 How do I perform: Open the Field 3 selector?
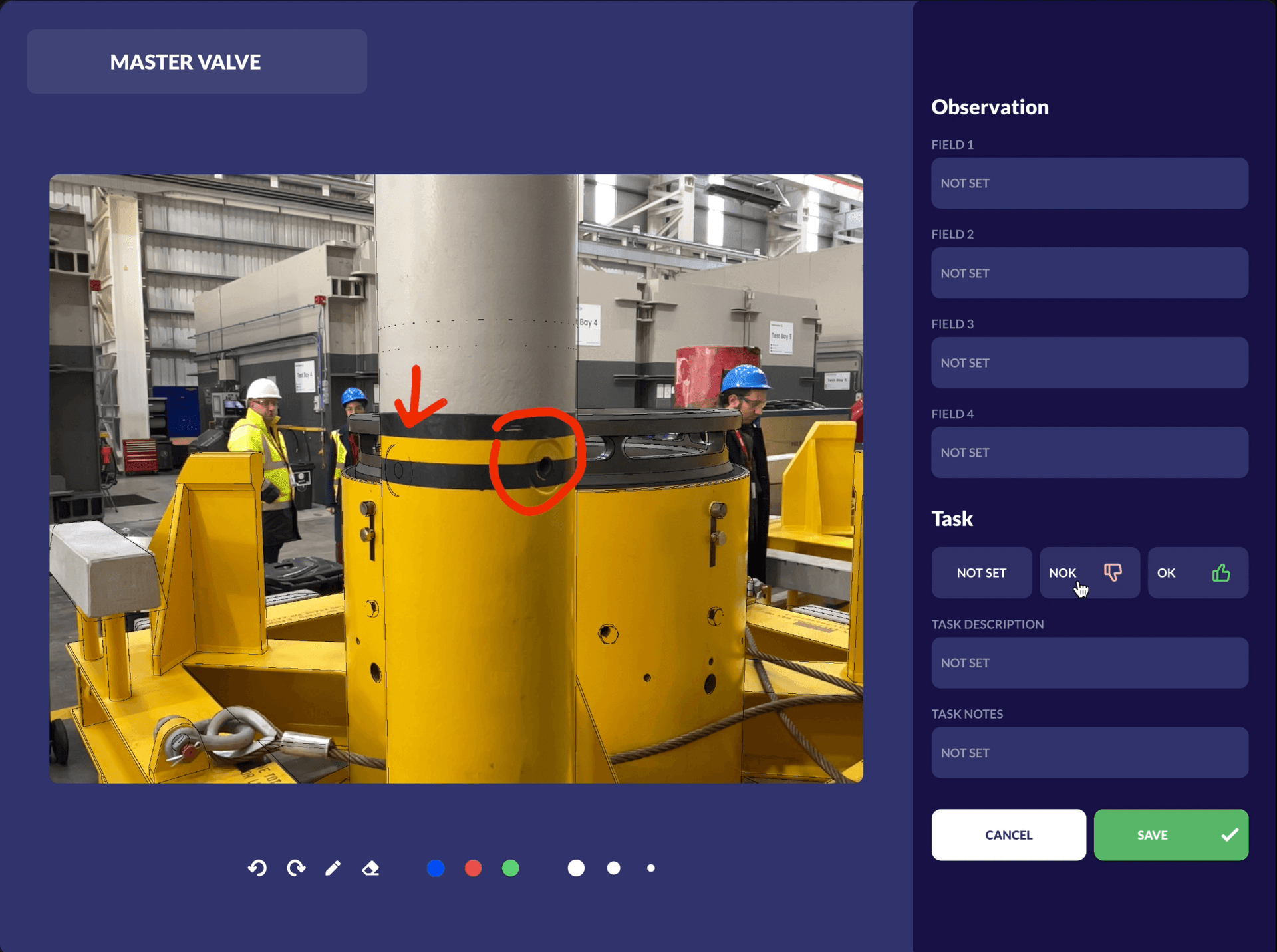[1089, 362]
